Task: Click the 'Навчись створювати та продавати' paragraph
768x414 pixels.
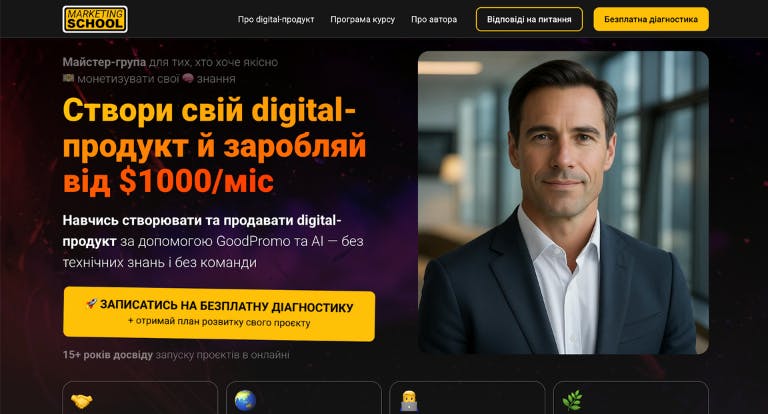Action: coord(213,241)
